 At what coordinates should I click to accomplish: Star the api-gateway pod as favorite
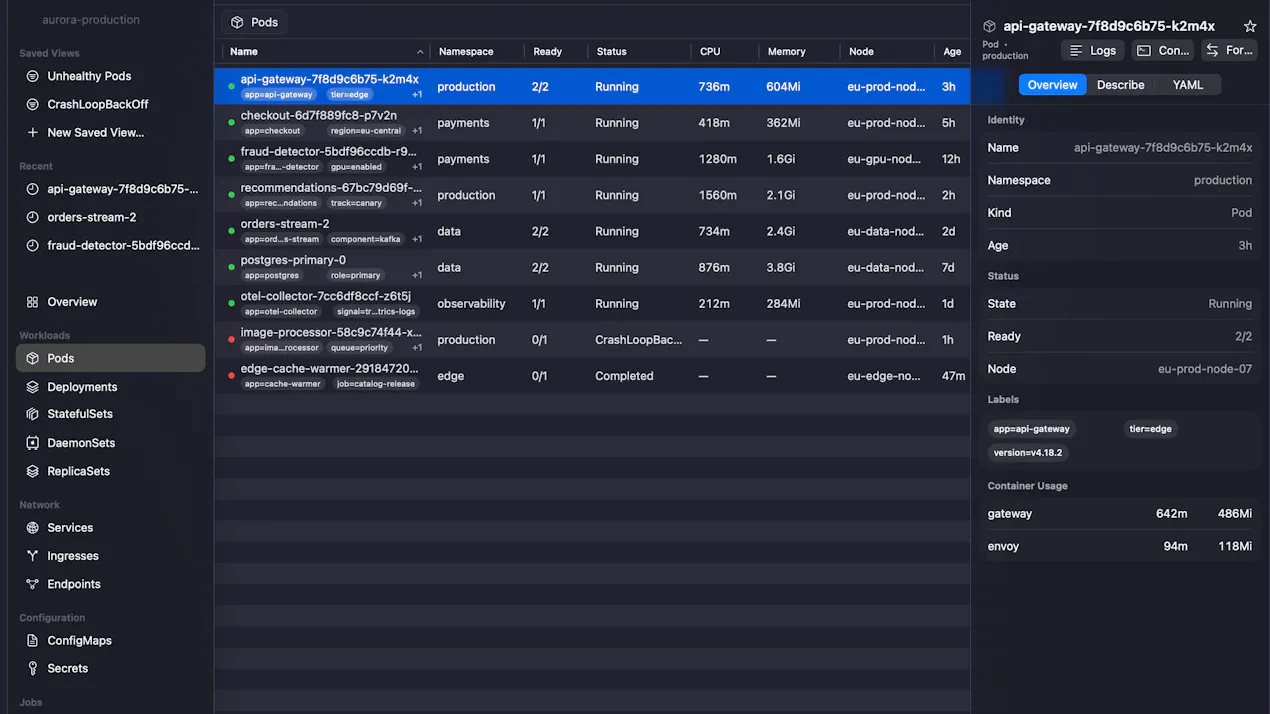tap(1249, 27)
